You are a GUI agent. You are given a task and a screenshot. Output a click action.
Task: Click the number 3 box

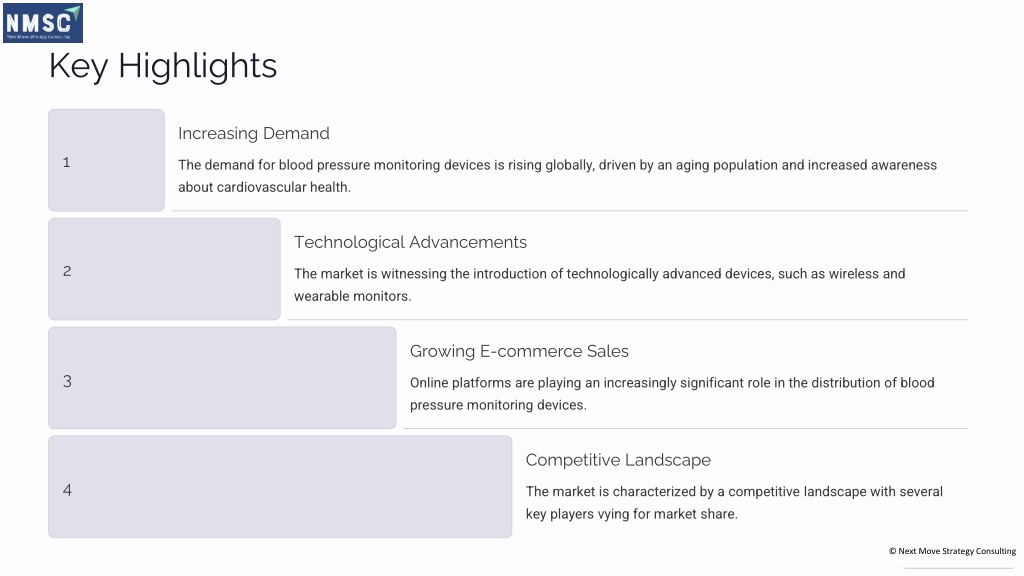click(222, 378)
